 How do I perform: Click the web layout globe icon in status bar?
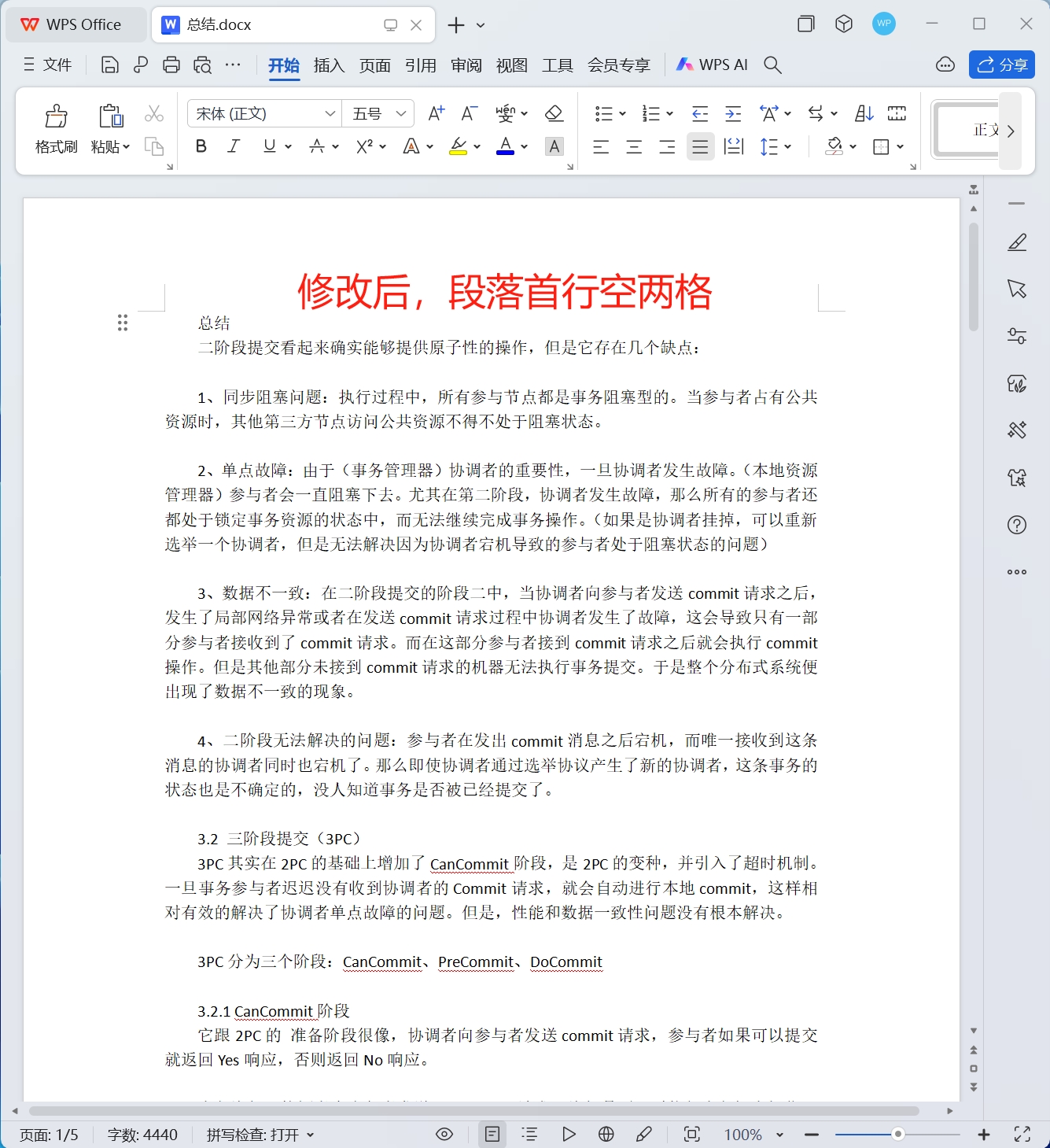point(606,1134)
